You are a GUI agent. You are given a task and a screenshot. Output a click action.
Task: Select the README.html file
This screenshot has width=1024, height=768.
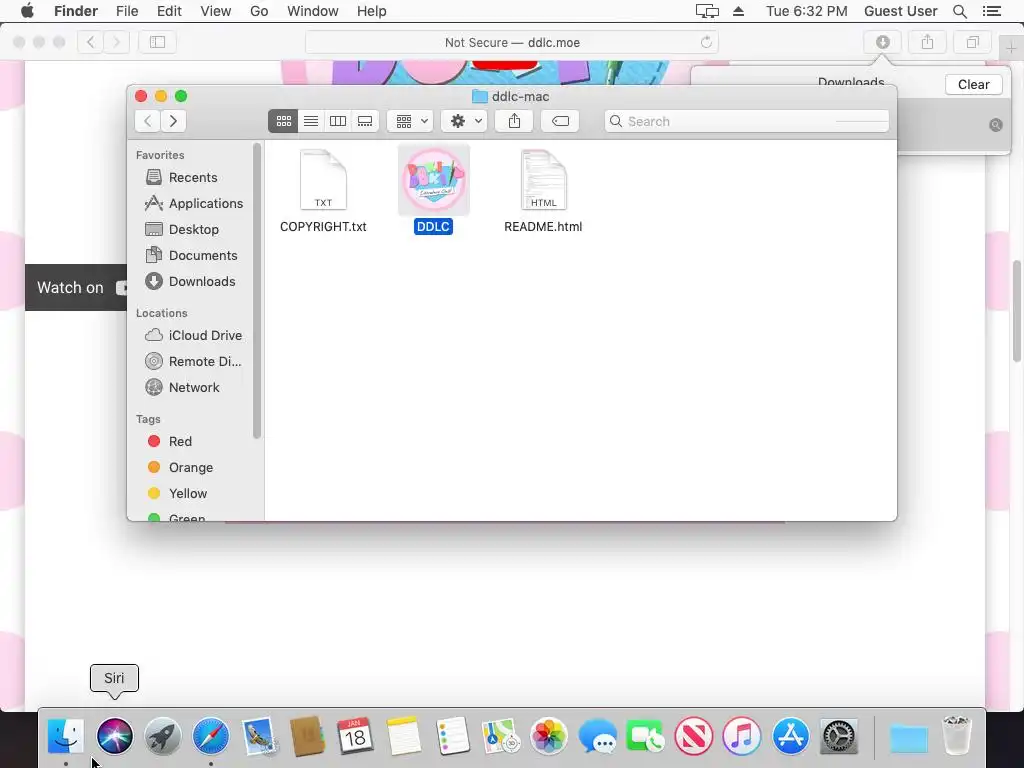[543, 191]
